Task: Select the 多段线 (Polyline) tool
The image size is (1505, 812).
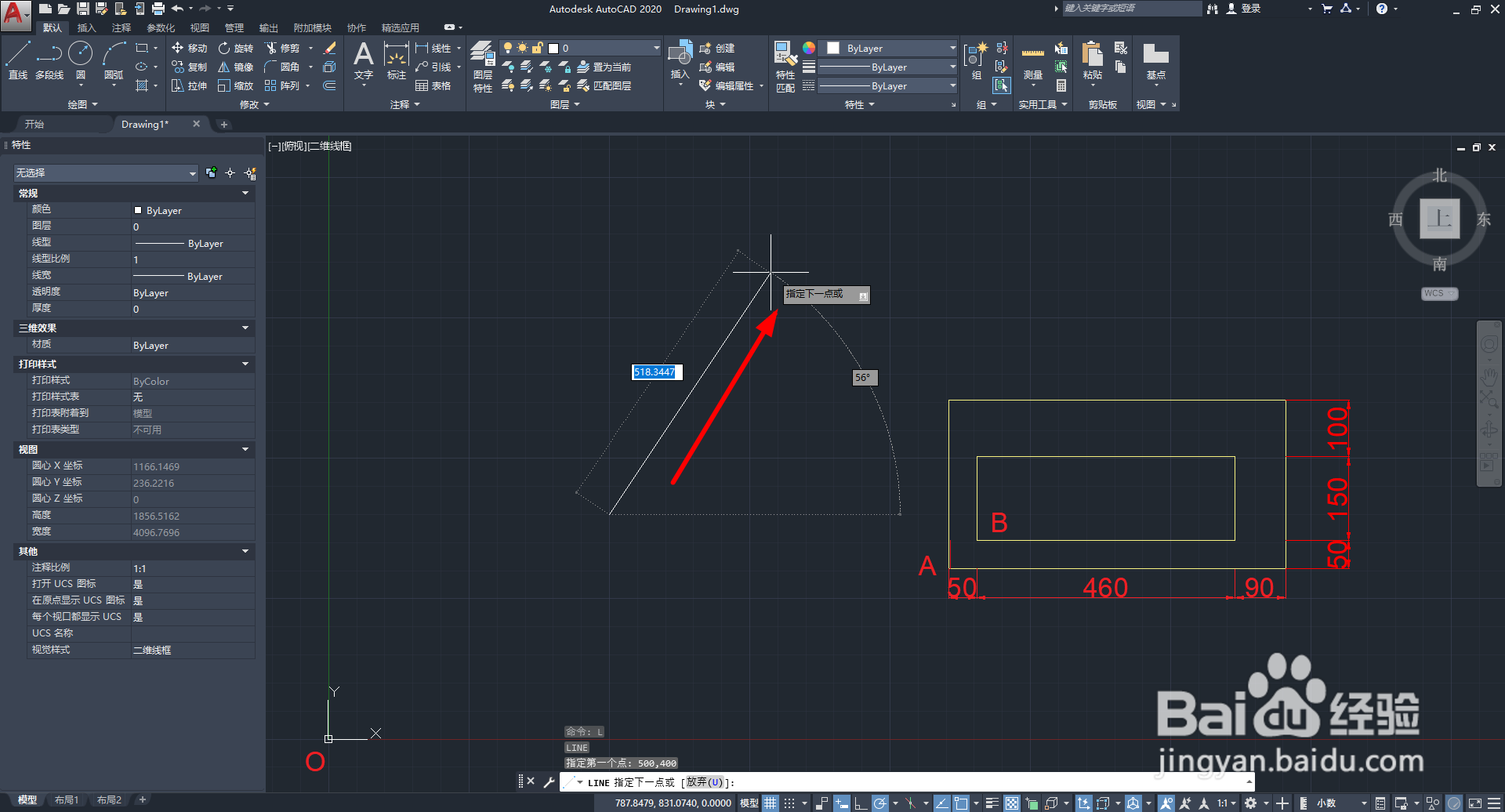Action: pyautogui.click(x=49, y=61)
